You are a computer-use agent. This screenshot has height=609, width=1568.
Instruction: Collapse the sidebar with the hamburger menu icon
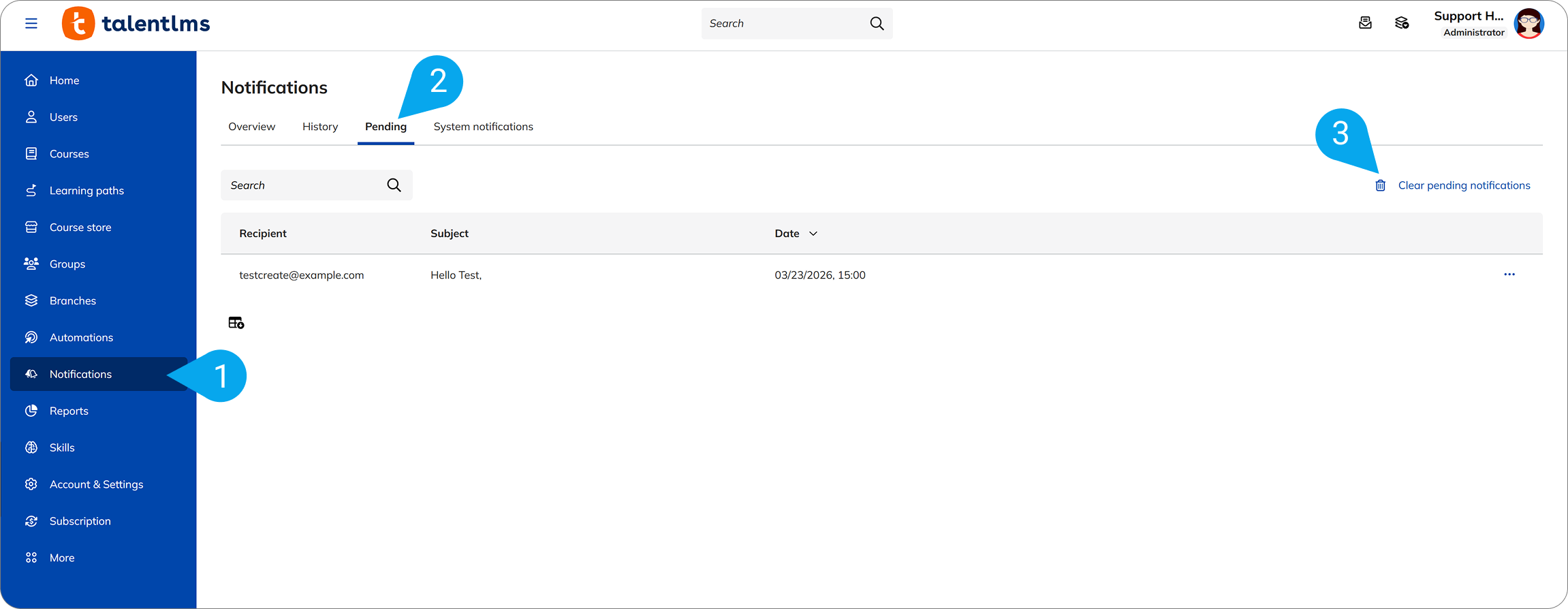click(x=31, y=24)
